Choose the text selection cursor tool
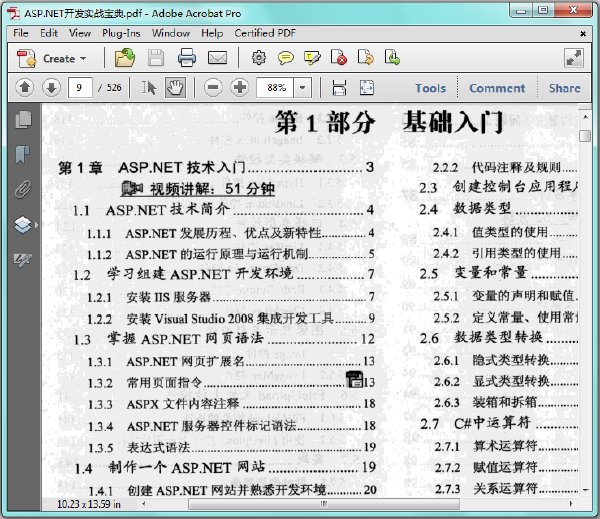This screenshot has height=519, width=600. click(x=149, y=88)
